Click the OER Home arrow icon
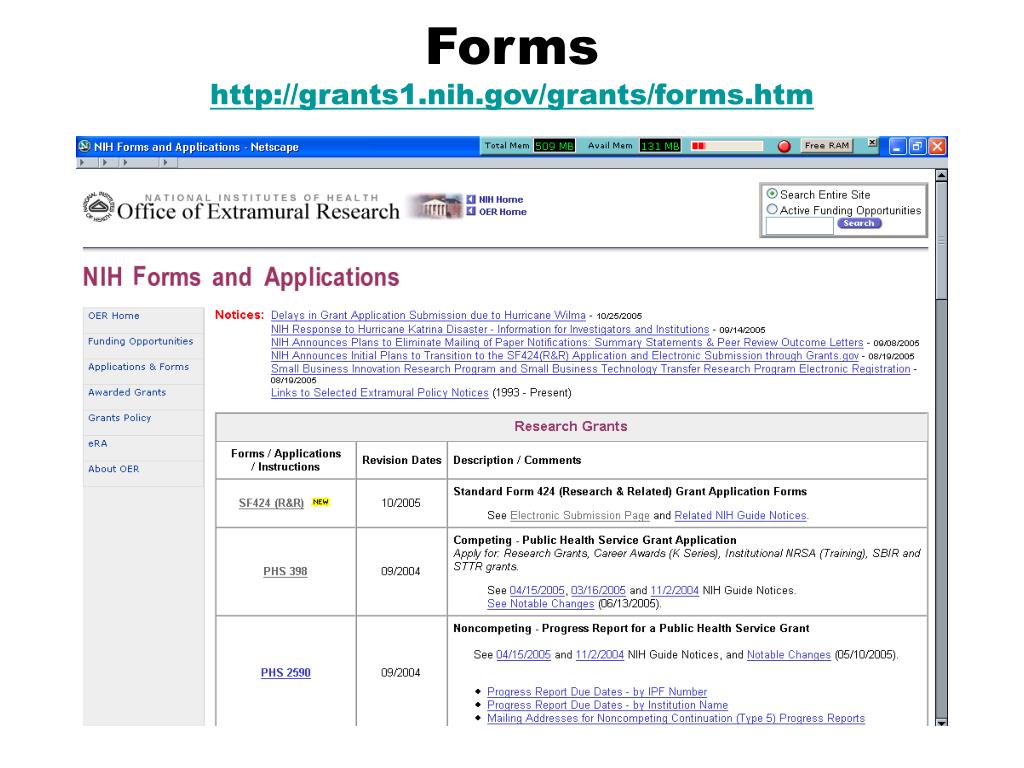Image resolution: width=1024 pixels, height=768 pixels. (x=471, y=211)
